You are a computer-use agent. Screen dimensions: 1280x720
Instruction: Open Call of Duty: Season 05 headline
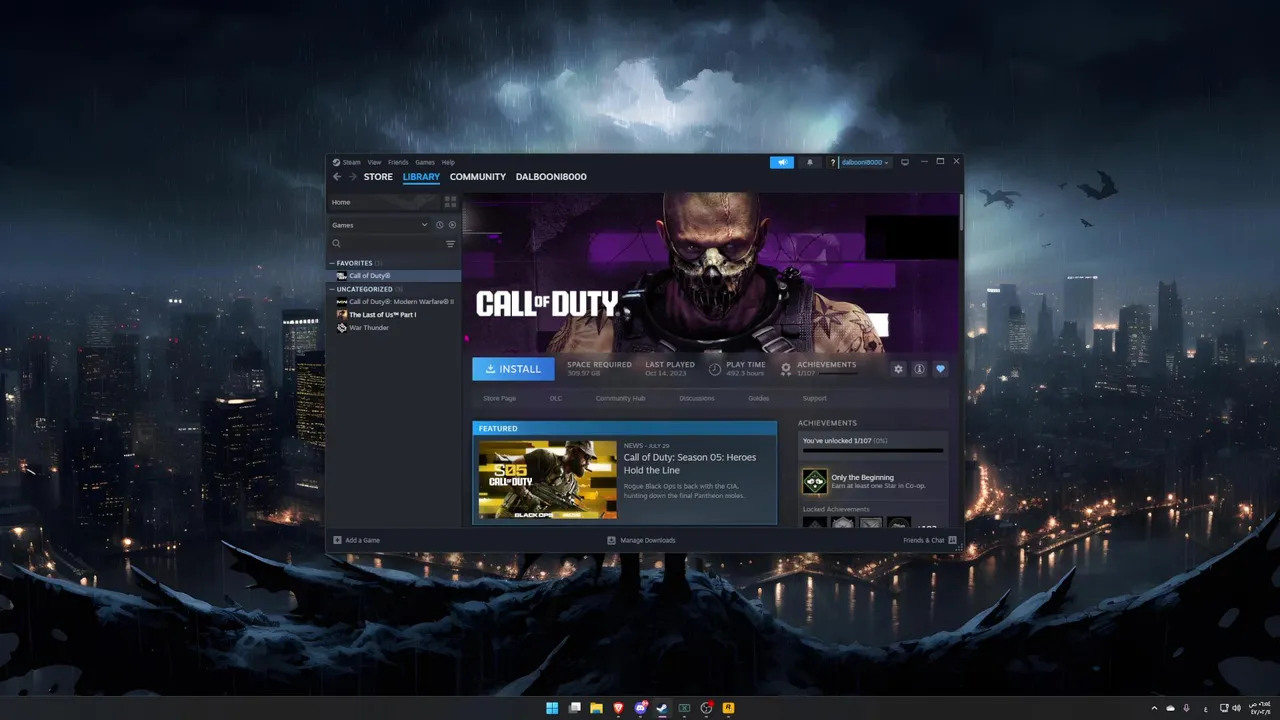pyautogui.click(x=690, y=463)
